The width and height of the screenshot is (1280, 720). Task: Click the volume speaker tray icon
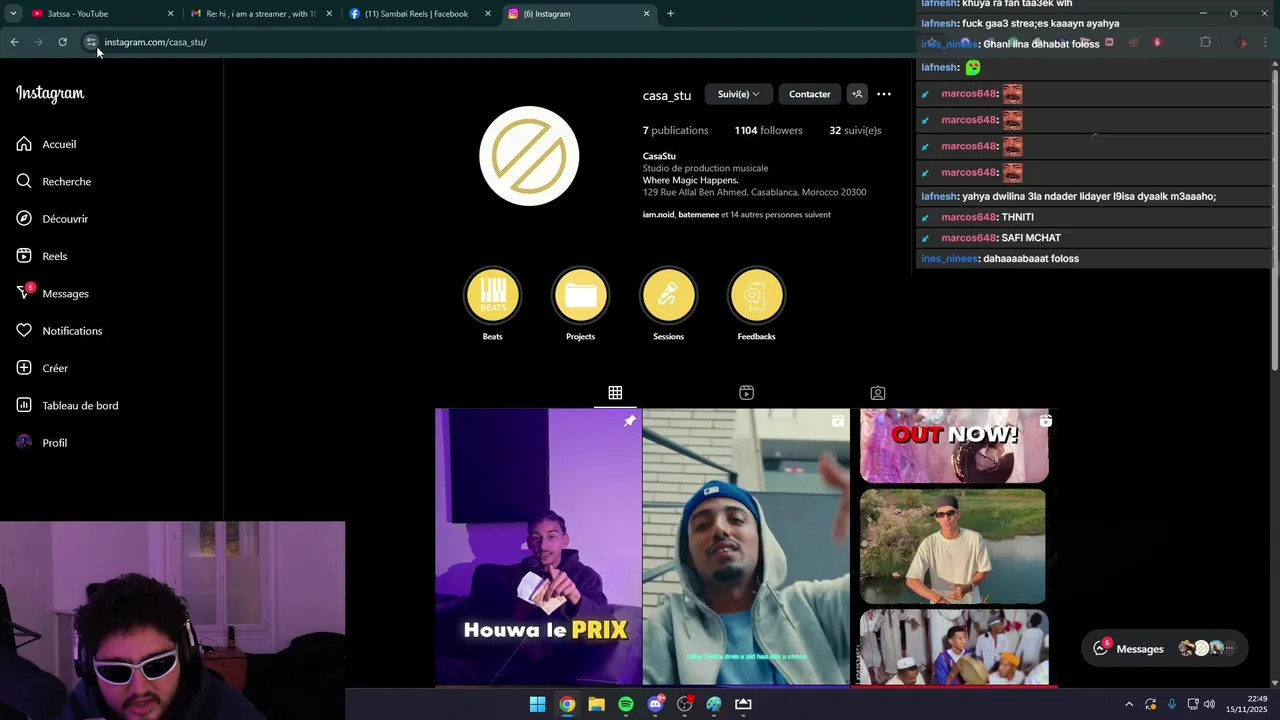[1209, 704]
